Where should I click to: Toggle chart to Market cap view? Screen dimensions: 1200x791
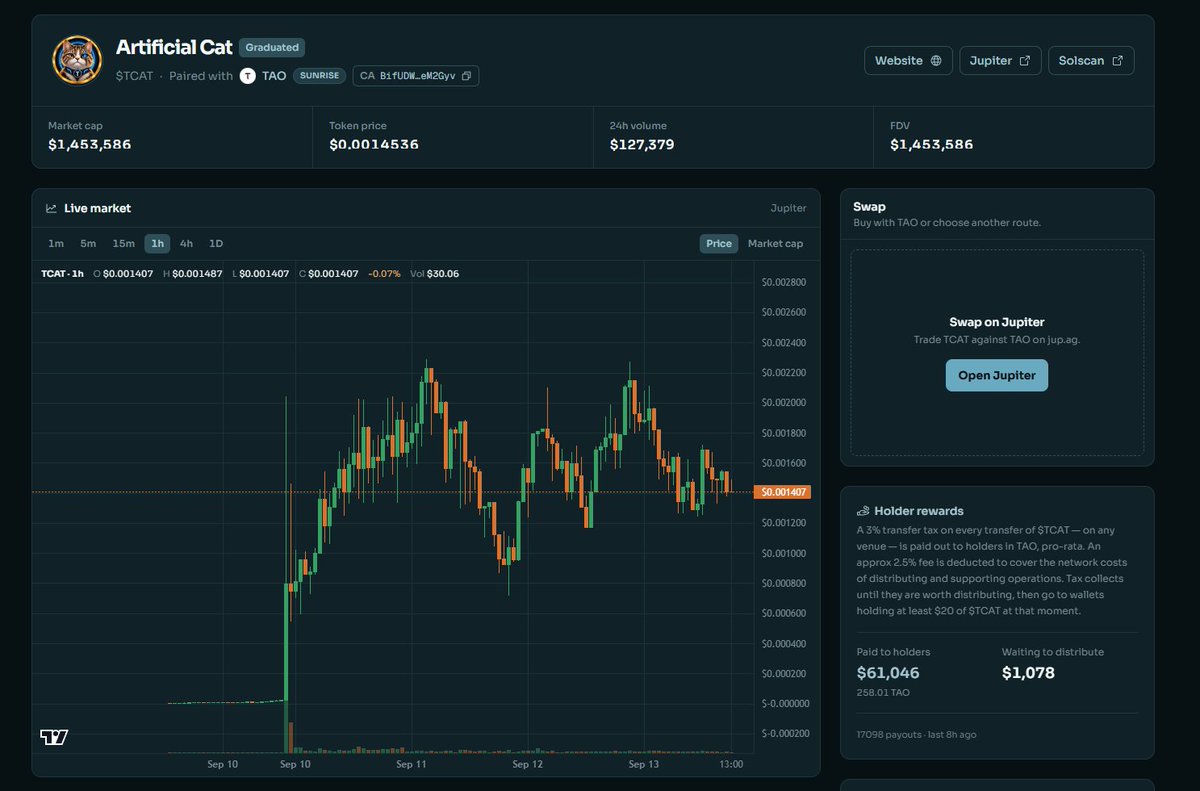click(x=775, y=244)
